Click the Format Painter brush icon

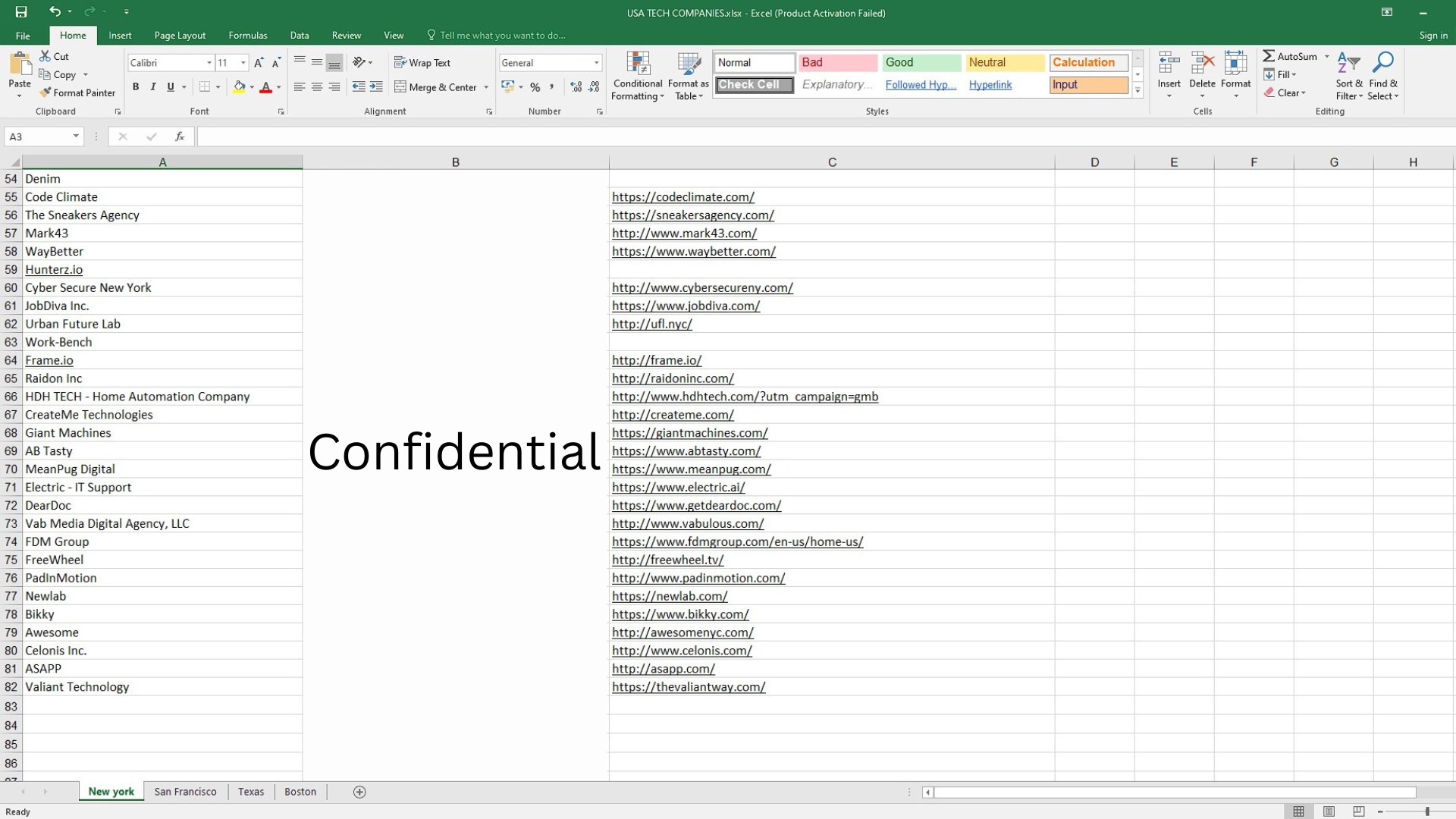[x=45, y=93]
